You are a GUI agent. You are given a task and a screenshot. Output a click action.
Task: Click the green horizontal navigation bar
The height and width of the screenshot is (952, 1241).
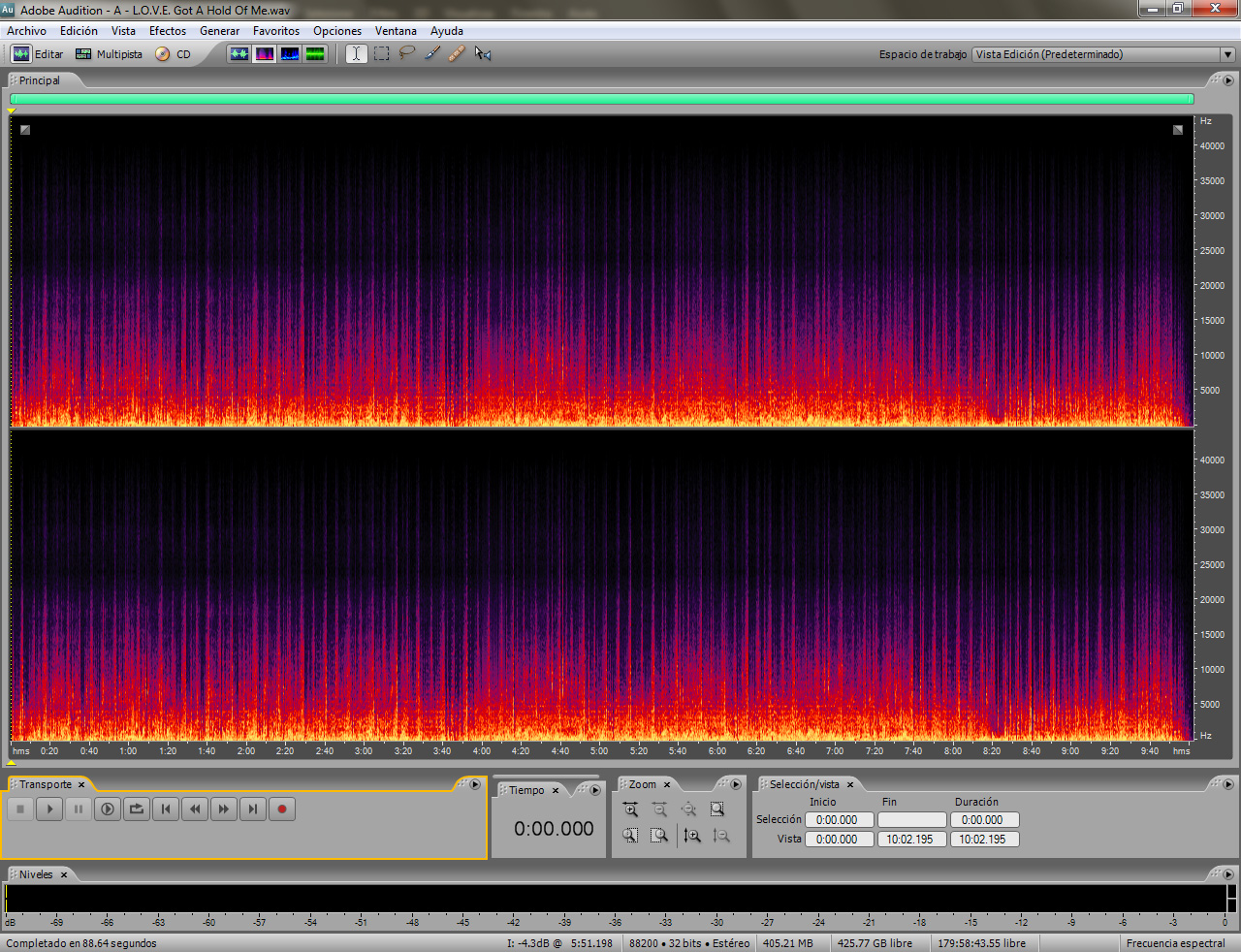pyautogui.click(x=602, y=99)
